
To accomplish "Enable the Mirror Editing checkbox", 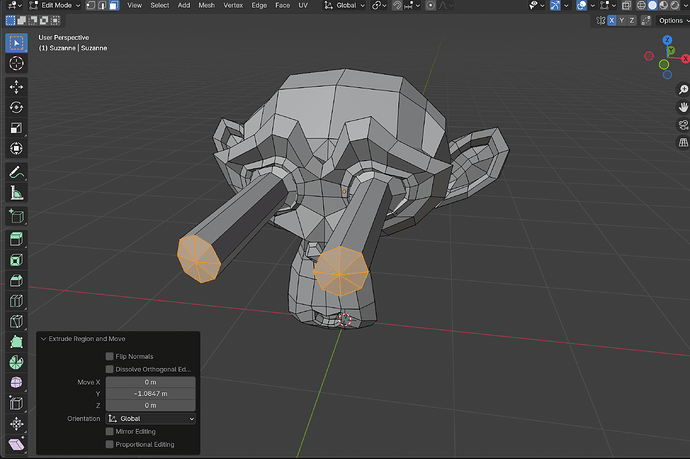I will tap(110, 431).
